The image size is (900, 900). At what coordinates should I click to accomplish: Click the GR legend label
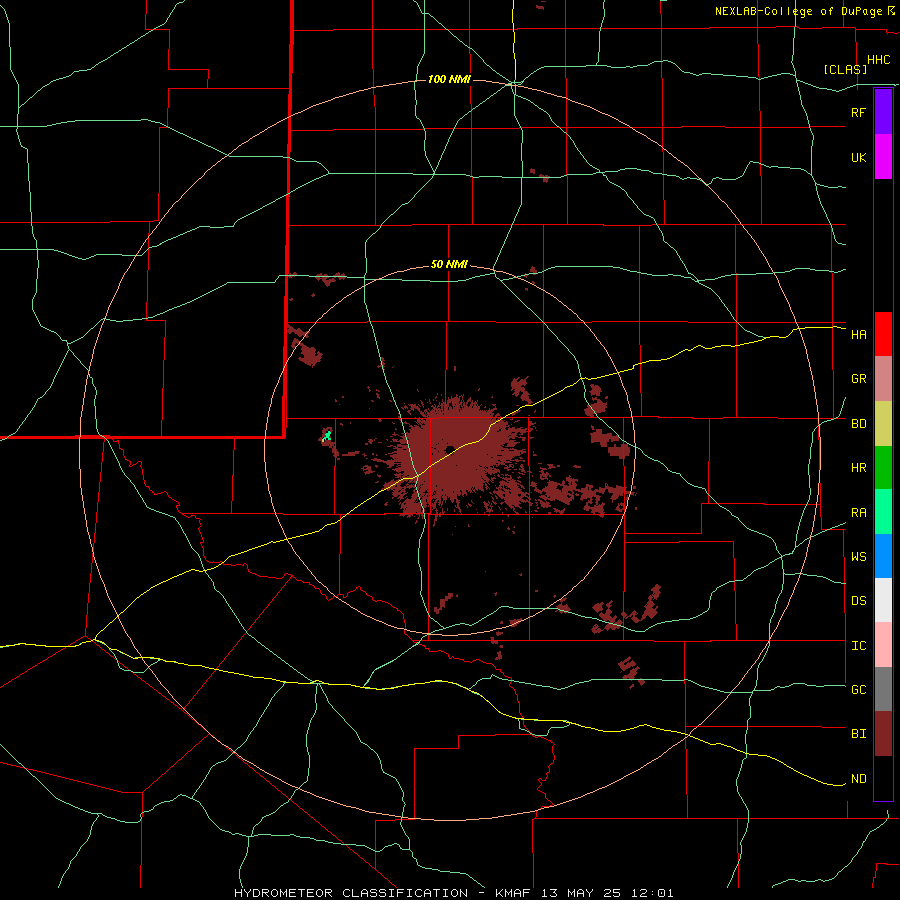pyautogui.click(x=858, y=379)
